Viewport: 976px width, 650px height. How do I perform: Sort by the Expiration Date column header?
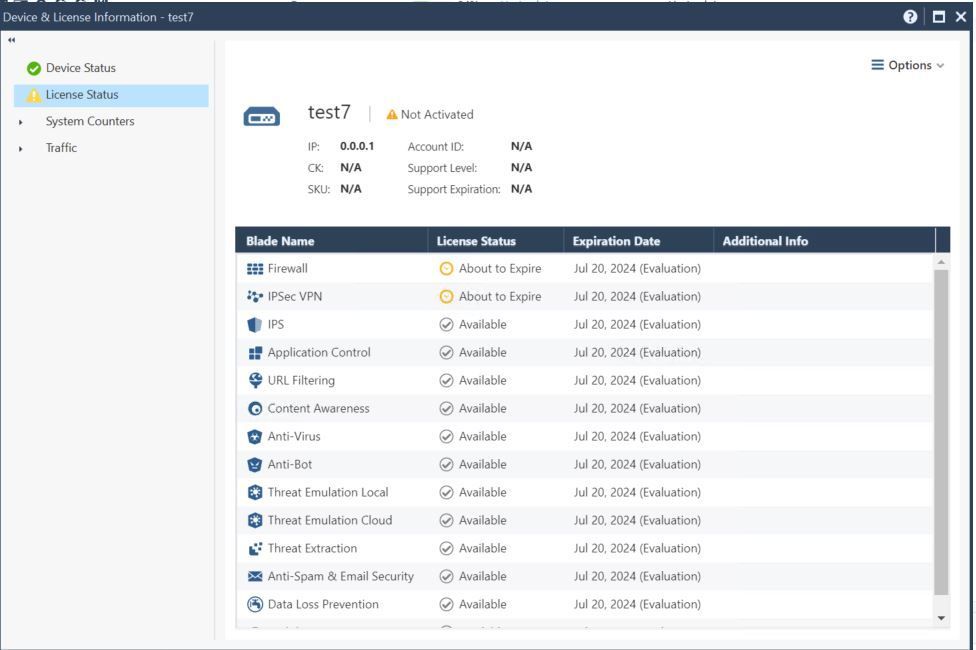[616, 241]
